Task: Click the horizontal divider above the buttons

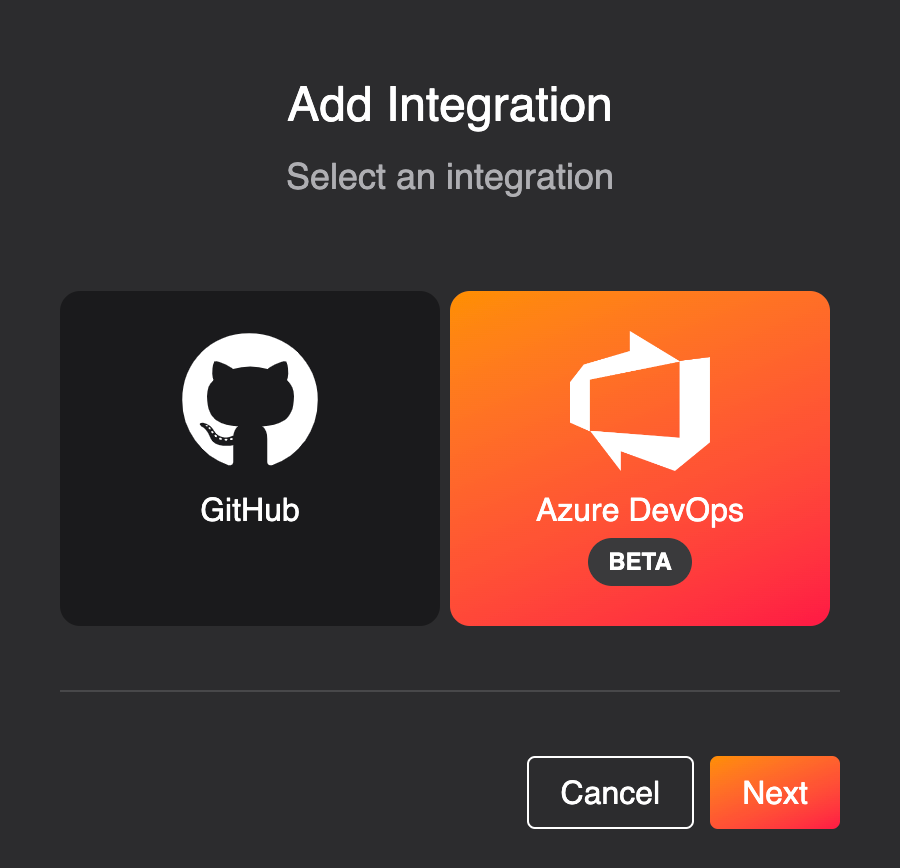Action: tap(450, 691)
